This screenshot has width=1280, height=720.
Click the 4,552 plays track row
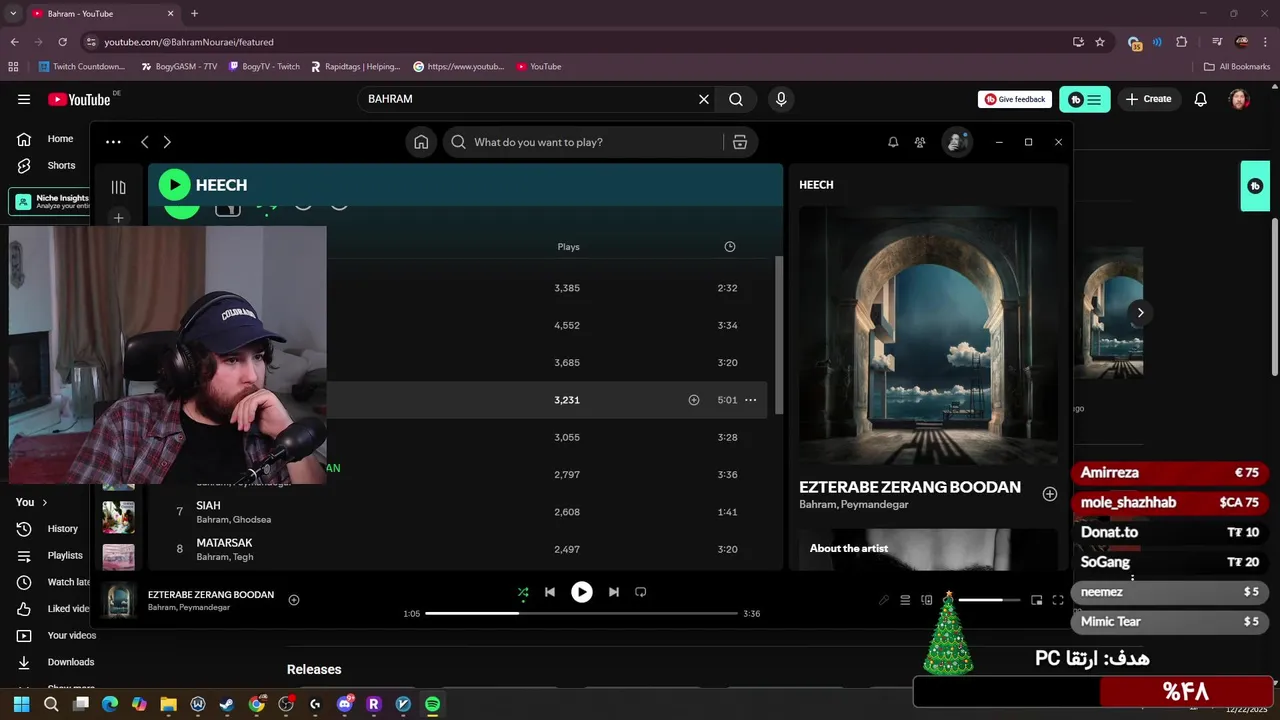pos(545,325)
